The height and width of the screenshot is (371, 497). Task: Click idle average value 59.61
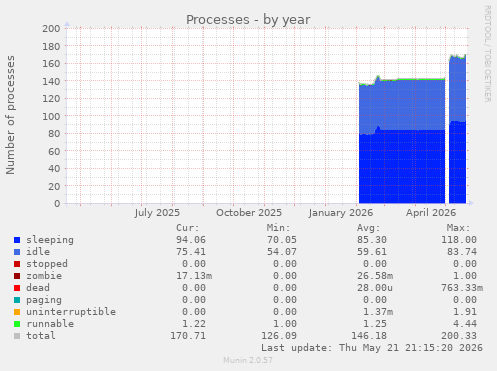pos(372,252)
